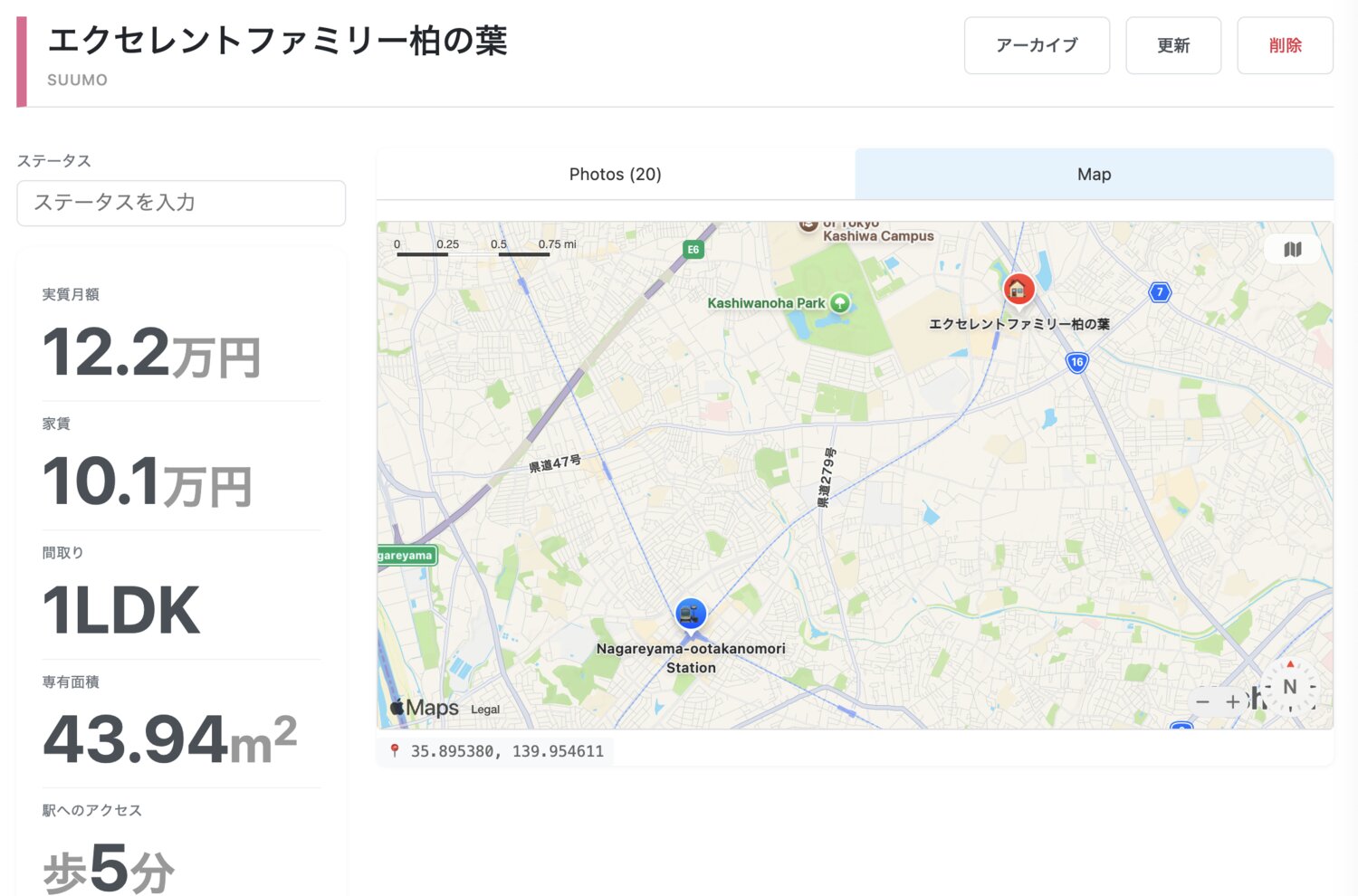Click the red house property pin
The height and width of the screenshot is (896, 1358).
[1019, 290]
